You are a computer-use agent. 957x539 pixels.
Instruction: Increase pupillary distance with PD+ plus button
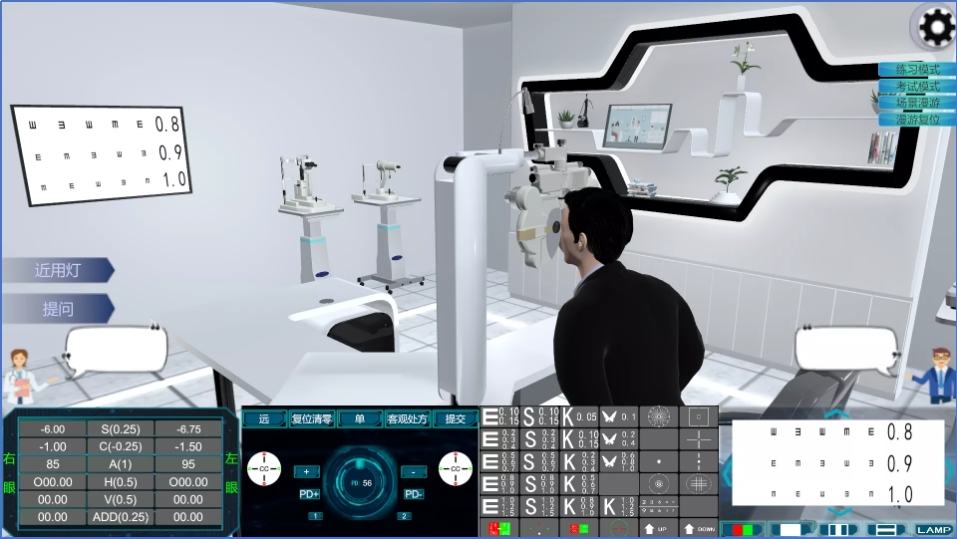[x=305, y=471]
